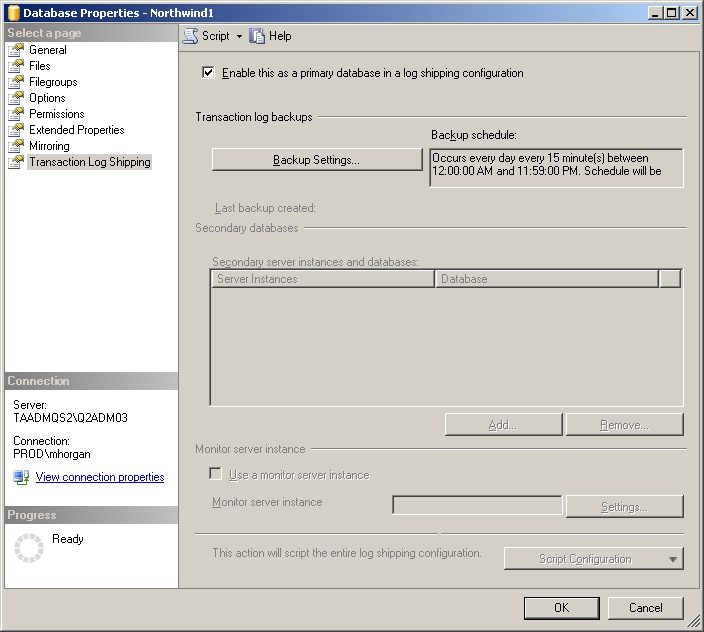Select Transaction Log Shipping page
Viewport: 704px width, 632px height.
90,162
